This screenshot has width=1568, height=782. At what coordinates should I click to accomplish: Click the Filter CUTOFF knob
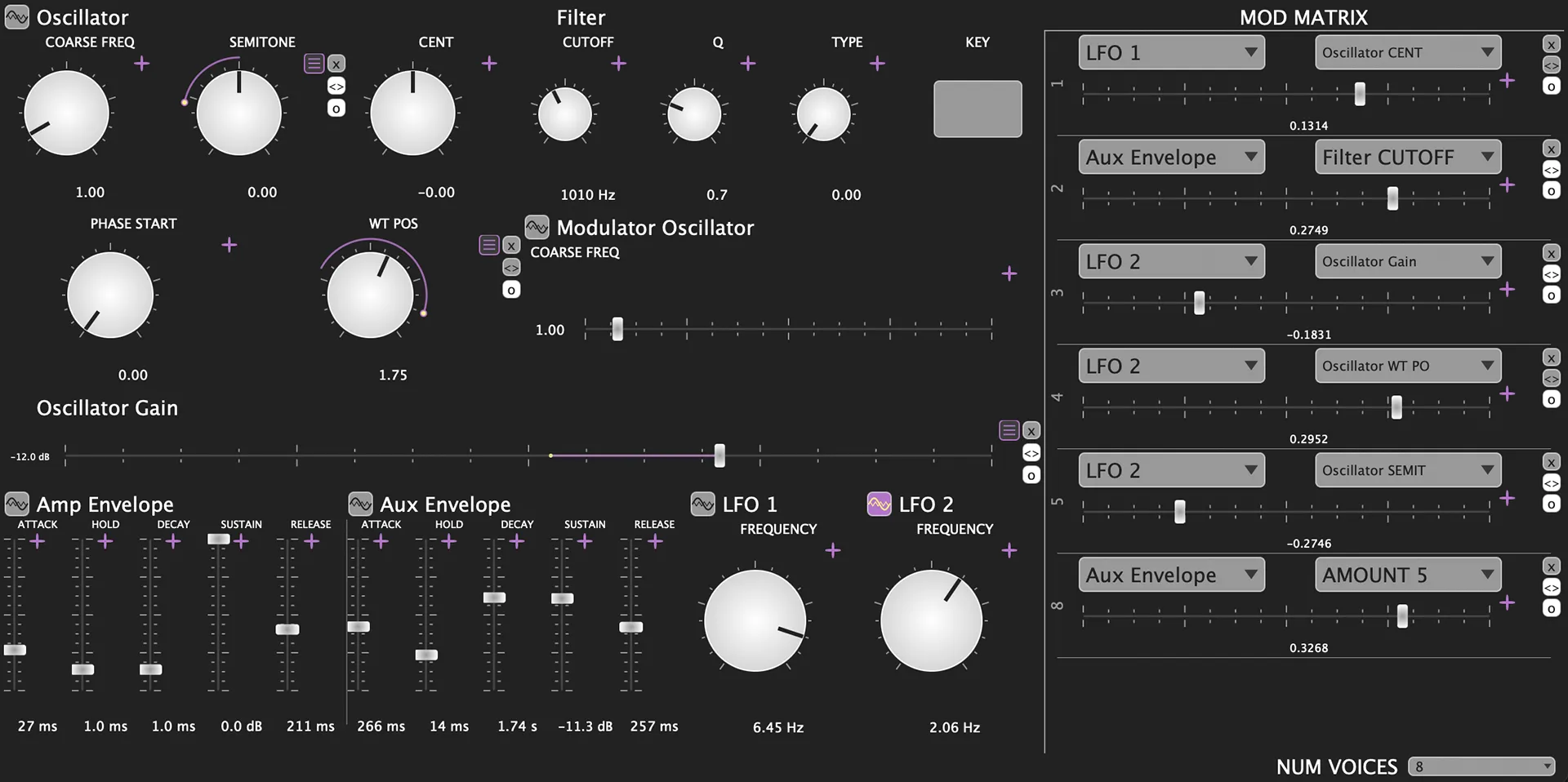tap(564, 114)
